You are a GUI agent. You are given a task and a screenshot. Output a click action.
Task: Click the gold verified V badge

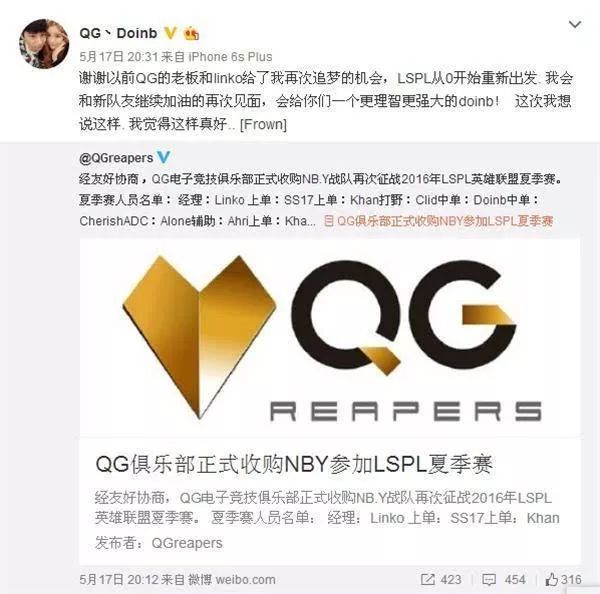(170, 33)
